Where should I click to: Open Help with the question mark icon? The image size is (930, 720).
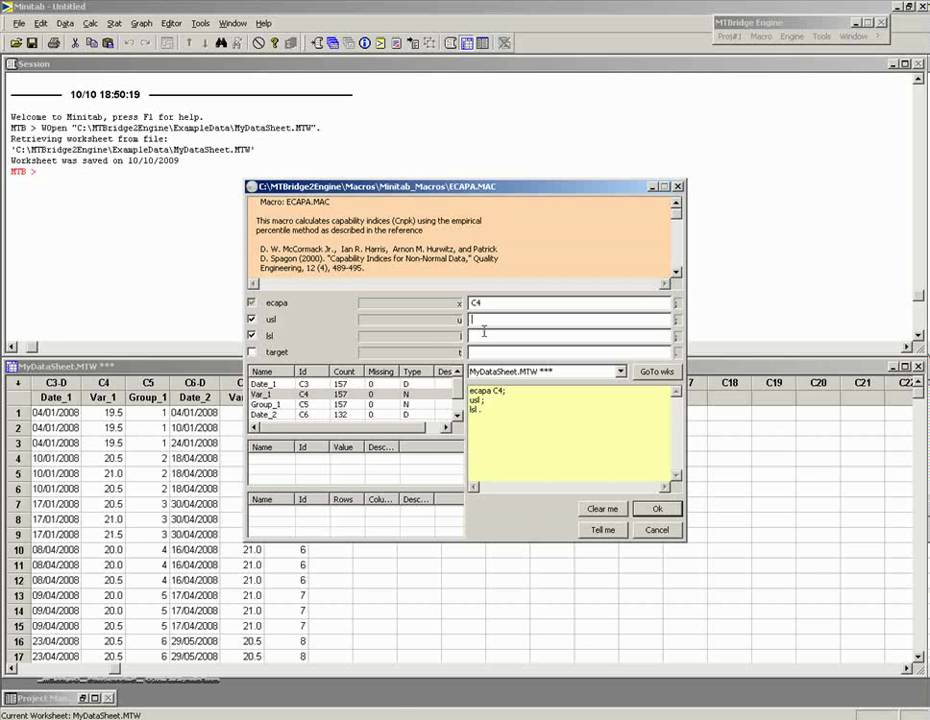click(x=275, y=43)
